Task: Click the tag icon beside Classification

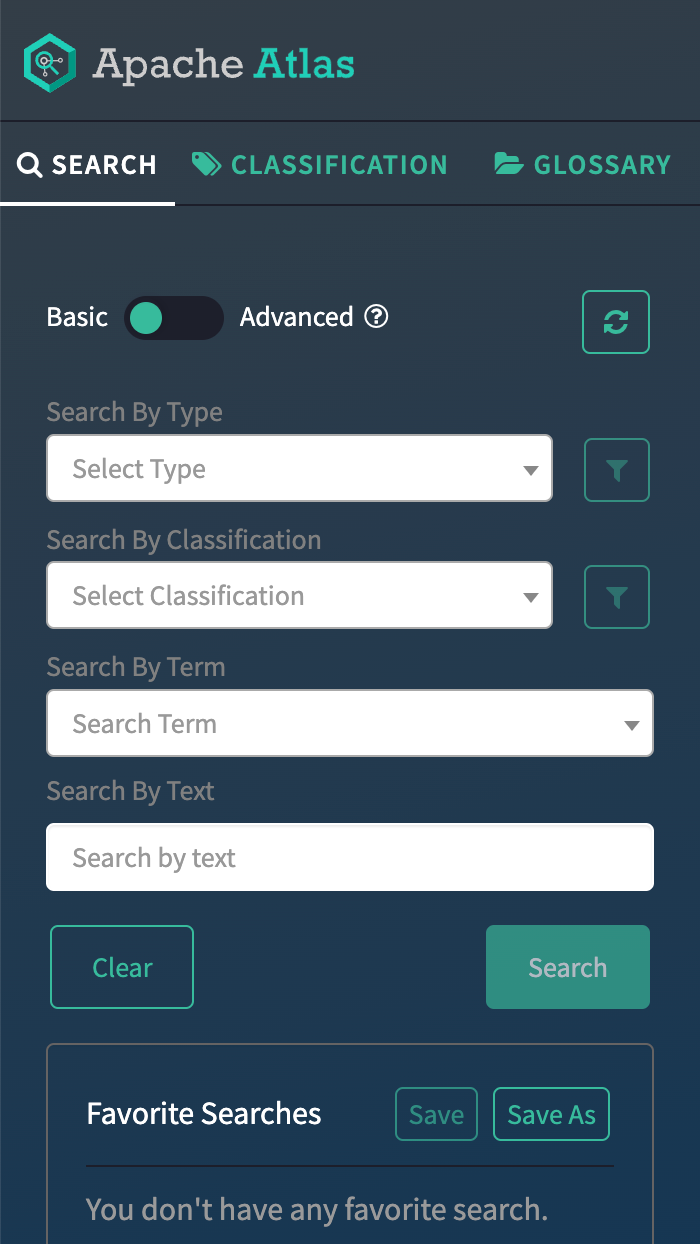Action: point(207,165)
